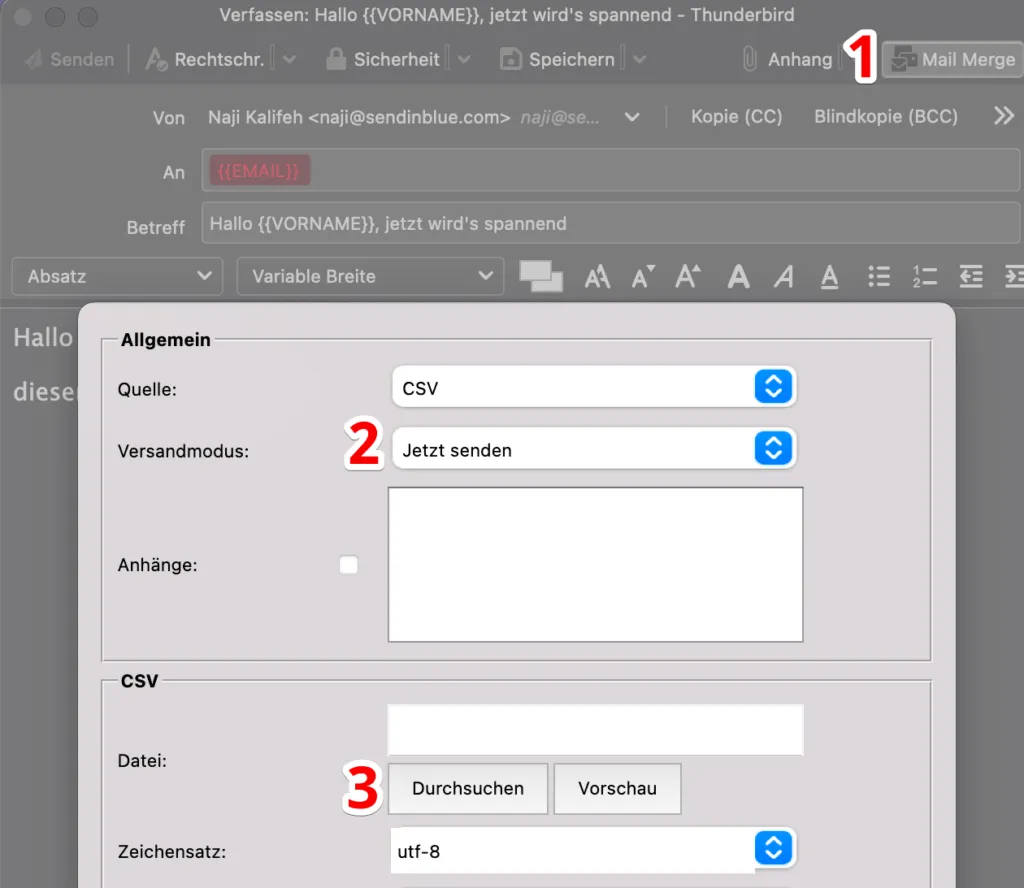The width and height of the screenshot is (1024, 888).
Task: Open the Speichern save options dropdown
Action: tap(639, 59)
